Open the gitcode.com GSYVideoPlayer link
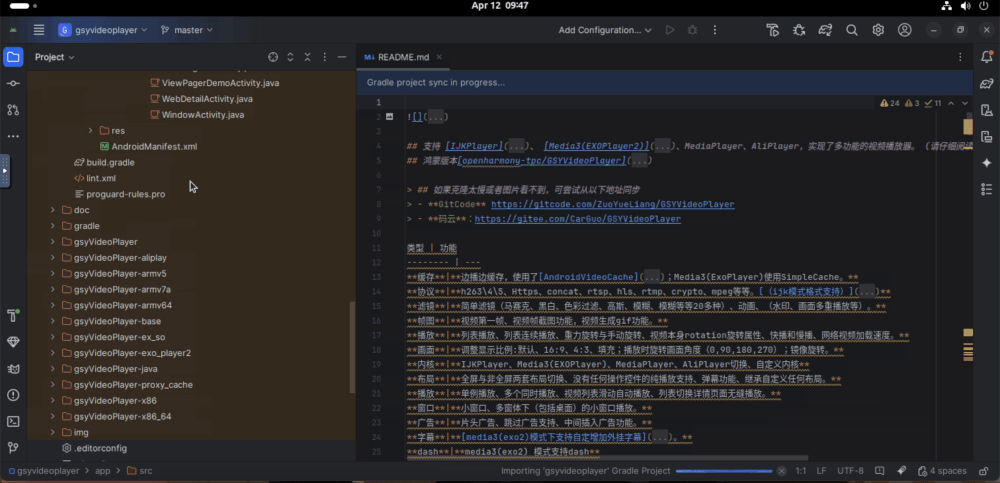Screen dimensions: 1000x483 point(612,204)
